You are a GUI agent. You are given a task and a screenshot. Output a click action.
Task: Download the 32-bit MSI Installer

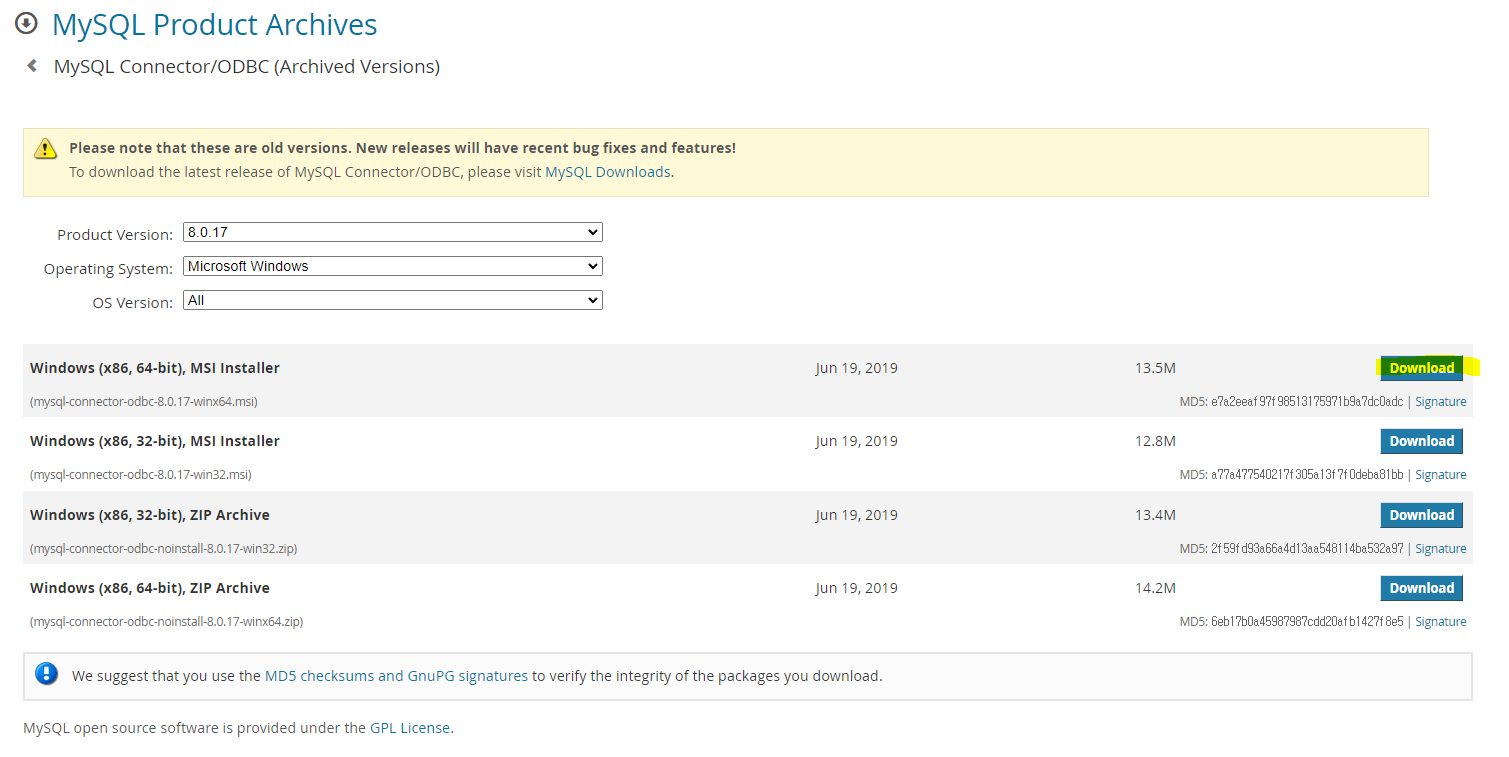click(1421, 441)
